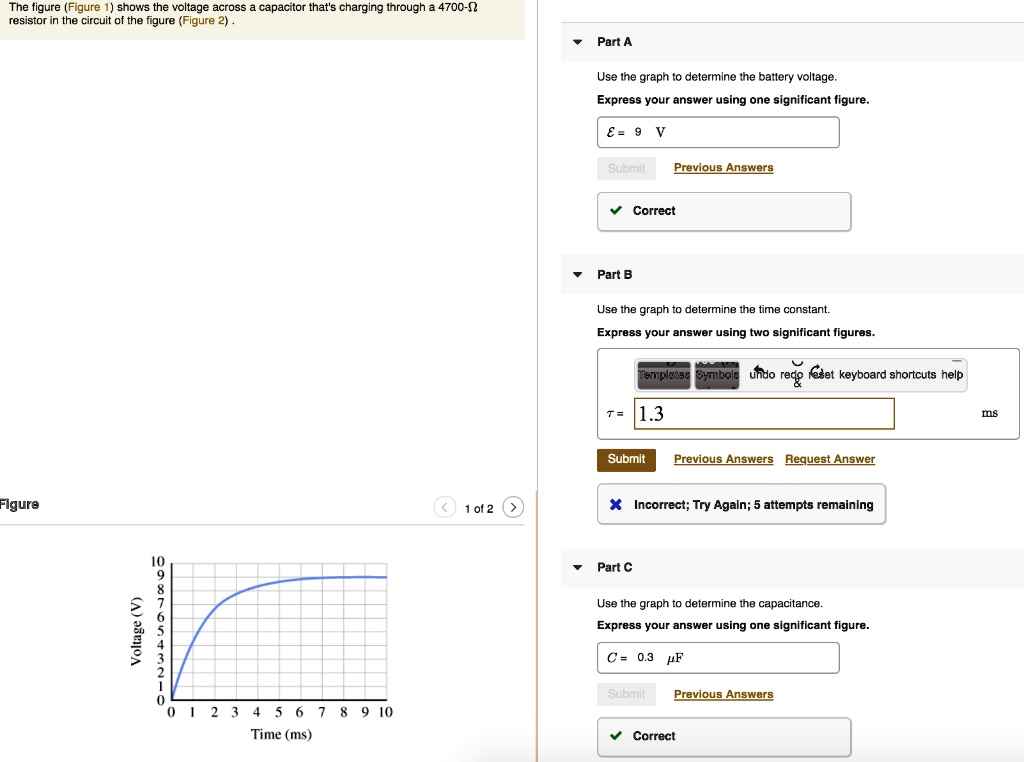Click the Part A battery voltage answer box
Image resolution: width=1024 pixels, height=762 pixels.
click(x=718, y=132)
